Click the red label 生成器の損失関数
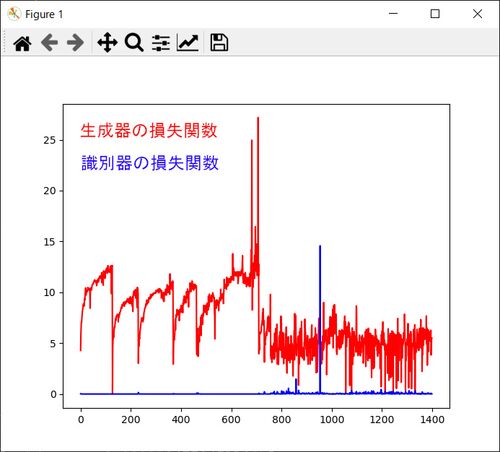Viewport: 500px width, 452px height. [x=149, y=131]
